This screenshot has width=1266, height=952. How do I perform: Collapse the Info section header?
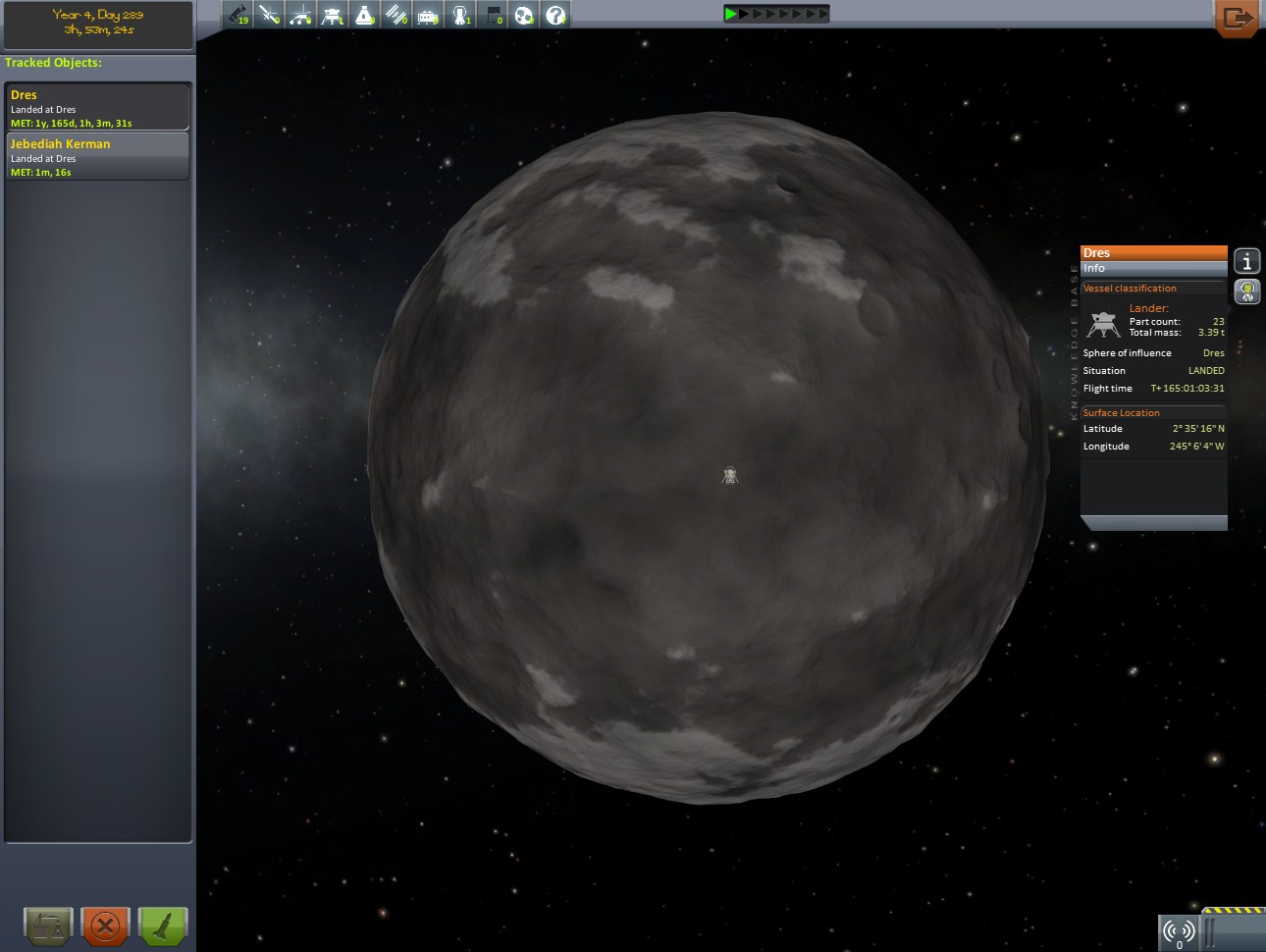pyautogui.click(x=1154, y=268)
